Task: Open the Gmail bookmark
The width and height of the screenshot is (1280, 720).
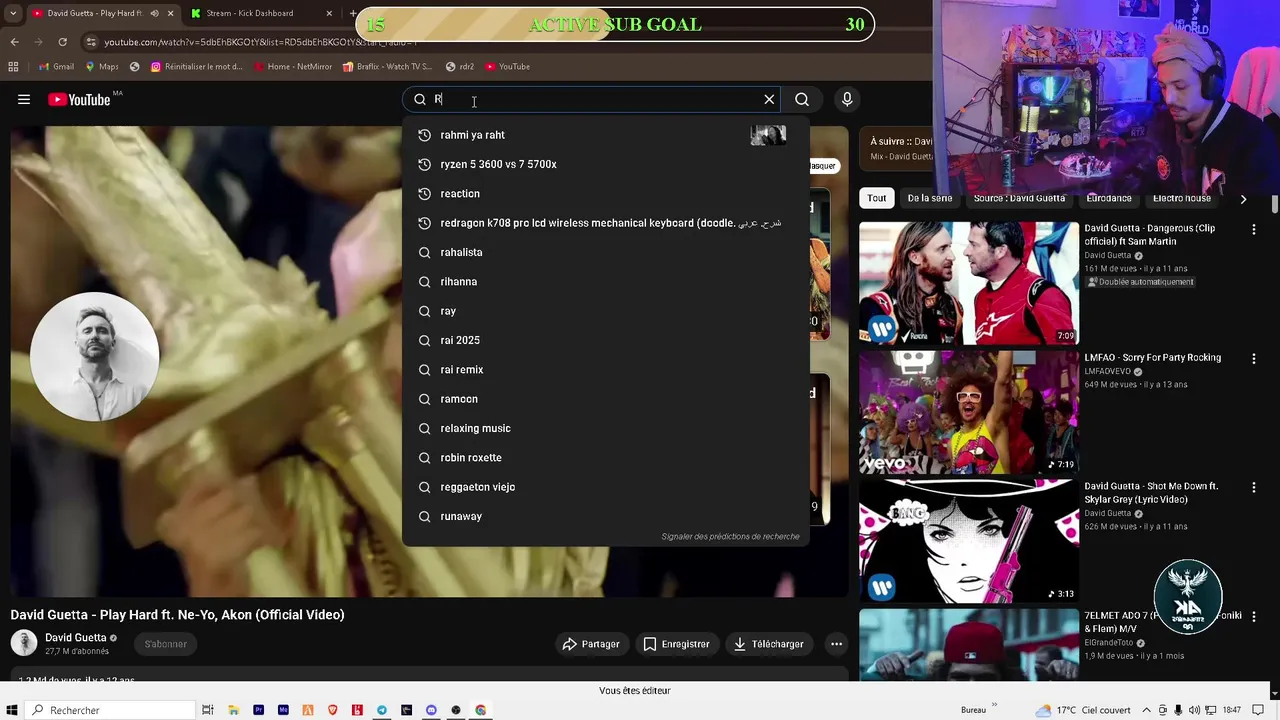Action: point(56,67)
